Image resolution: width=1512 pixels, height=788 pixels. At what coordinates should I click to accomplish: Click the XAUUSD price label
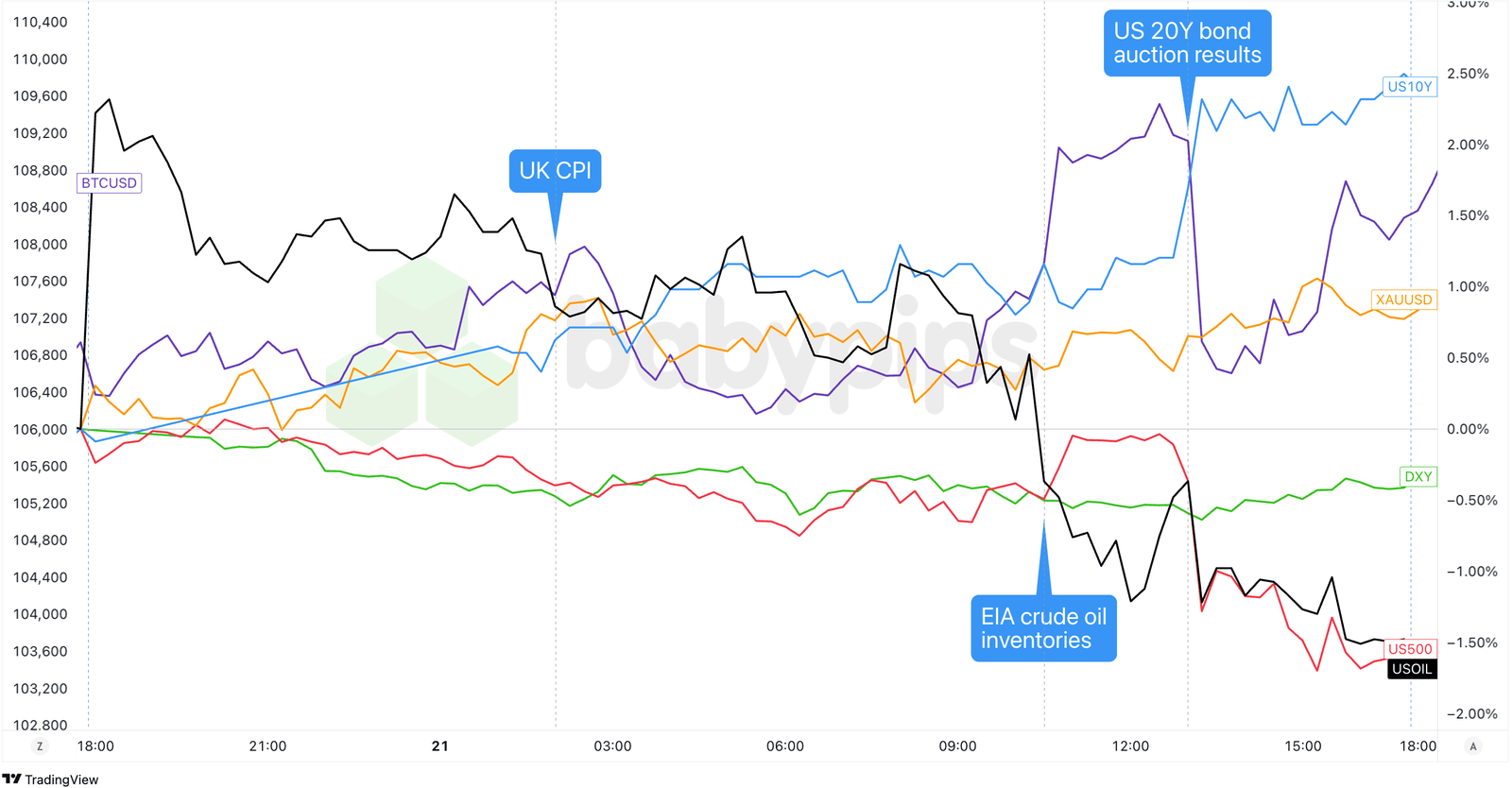(1403, 300)
